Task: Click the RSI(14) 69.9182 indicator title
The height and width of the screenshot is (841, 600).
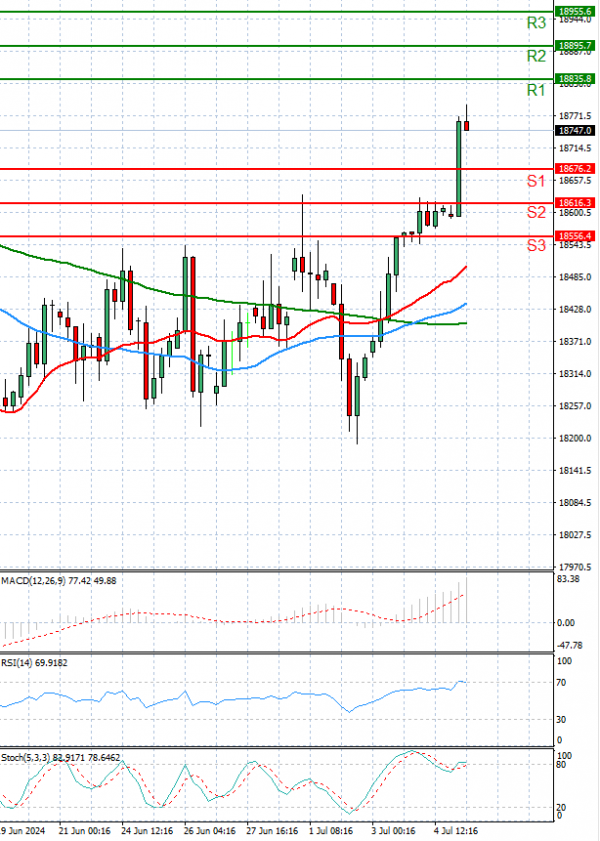Action: (34, 663)
